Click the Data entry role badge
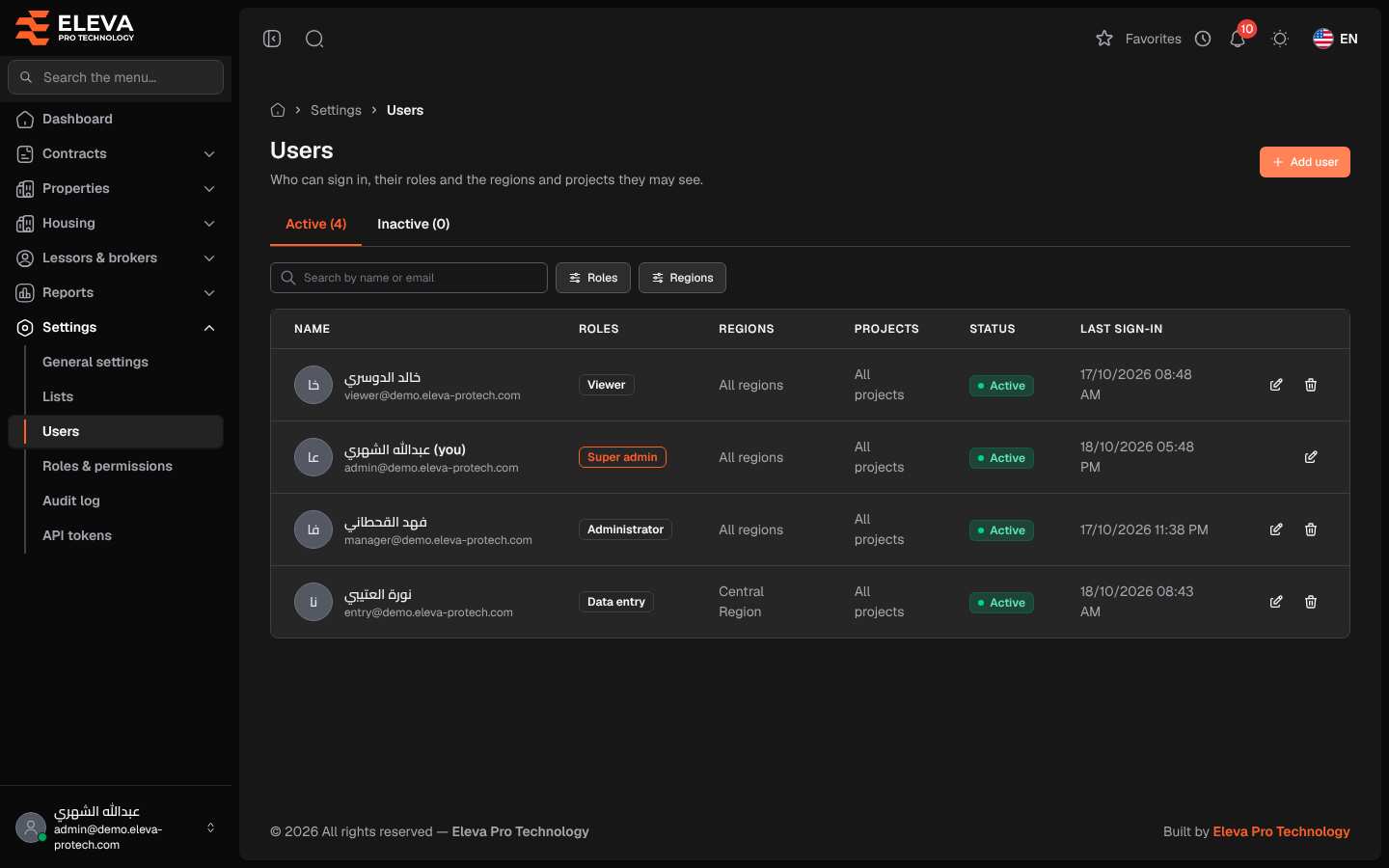 [x=616, y=602]
